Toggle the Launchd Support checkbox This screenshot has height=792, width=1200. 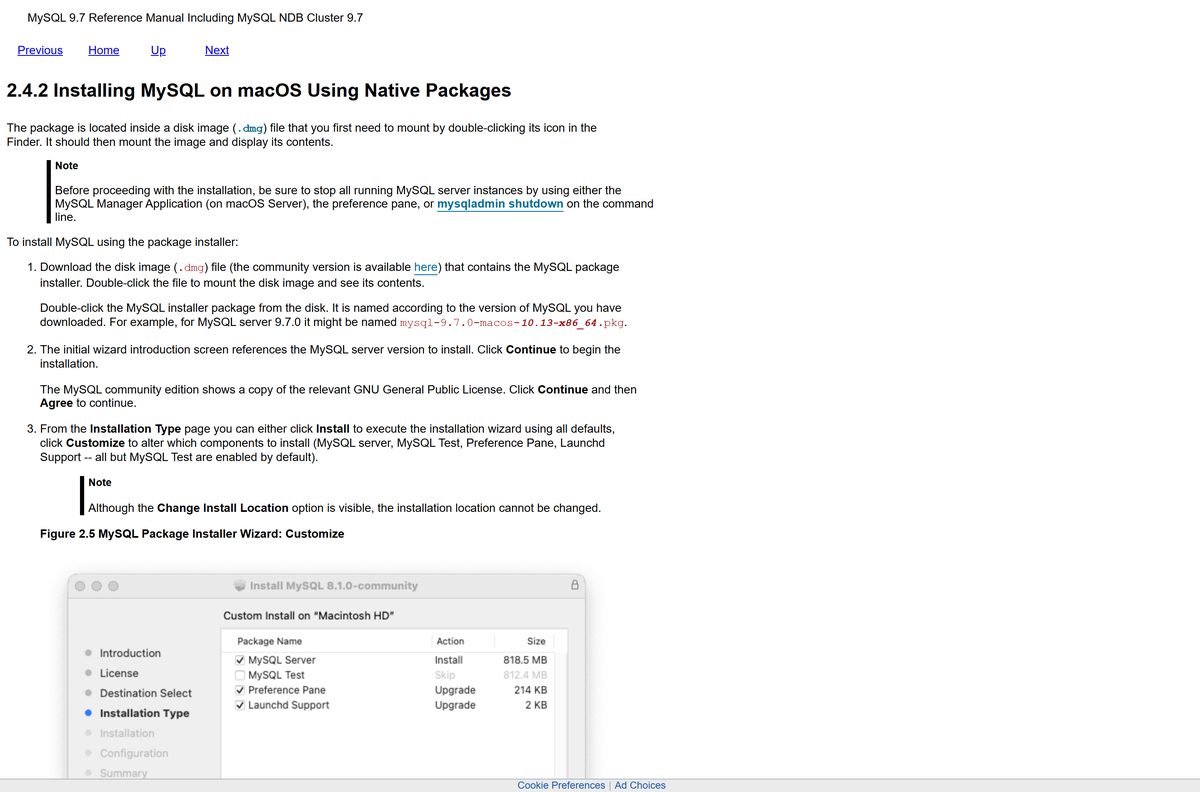tap(240, 705)
